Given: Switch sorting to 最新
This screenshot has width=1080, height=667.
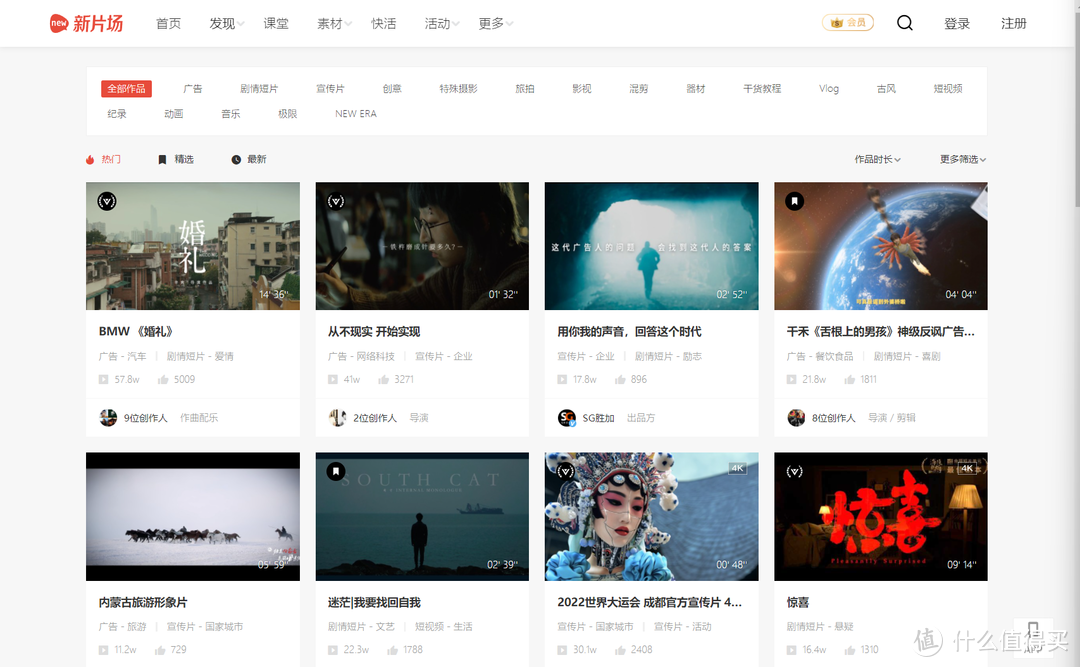Looking at the screenshot, I should point(249,159).
